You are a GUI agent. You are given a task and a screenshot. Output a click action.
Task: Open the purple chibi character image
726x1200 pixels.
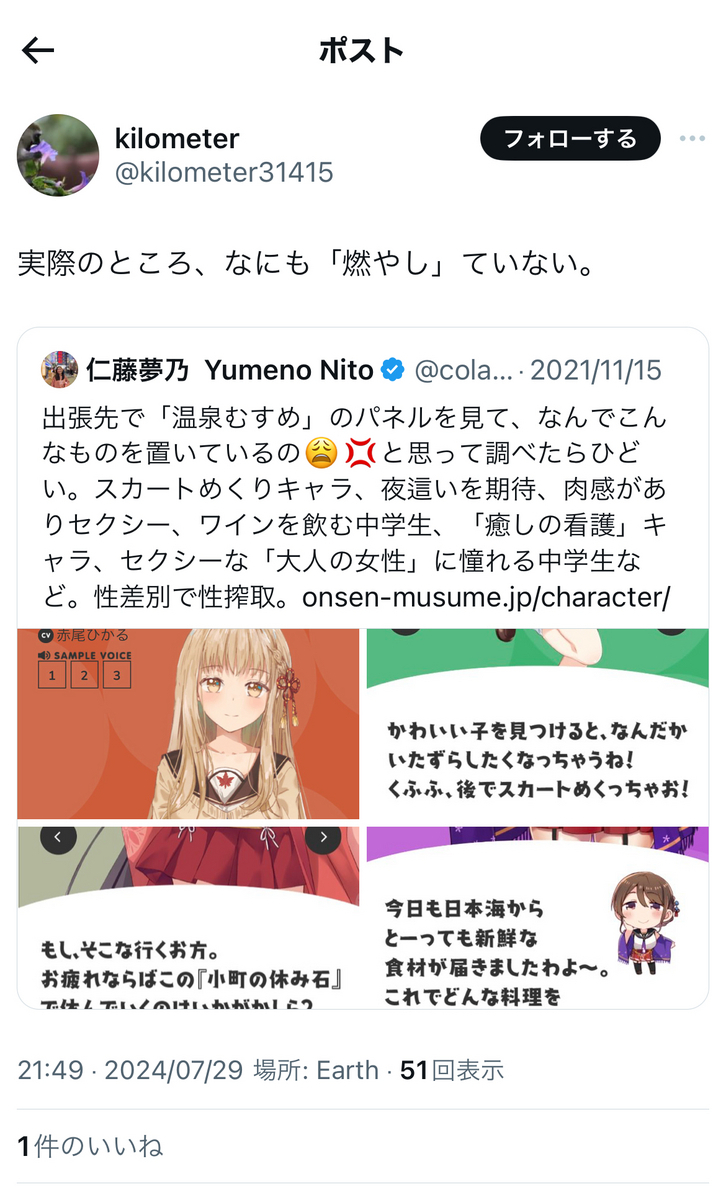coord(538,917)
